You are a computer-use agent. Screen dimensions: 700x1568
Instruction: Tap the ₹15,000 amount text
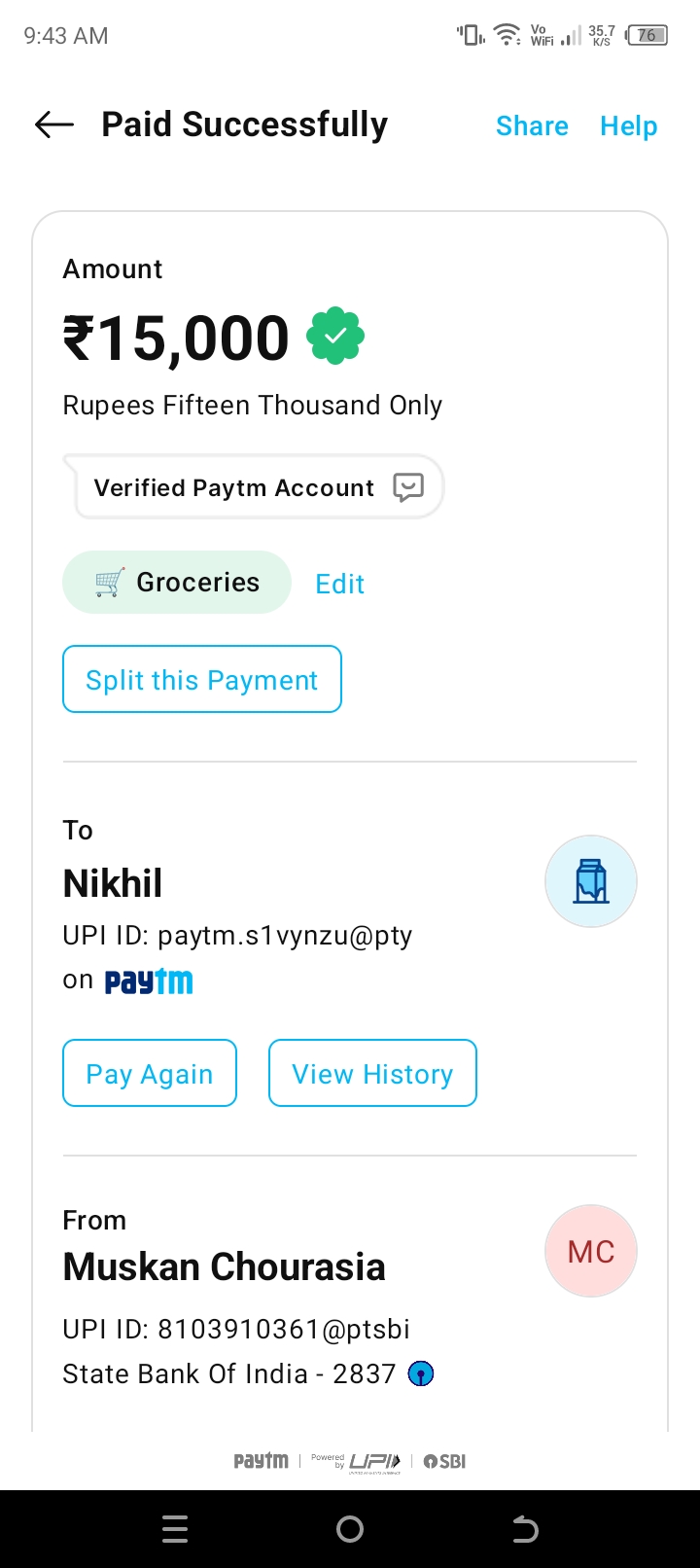tap(176, 339)
